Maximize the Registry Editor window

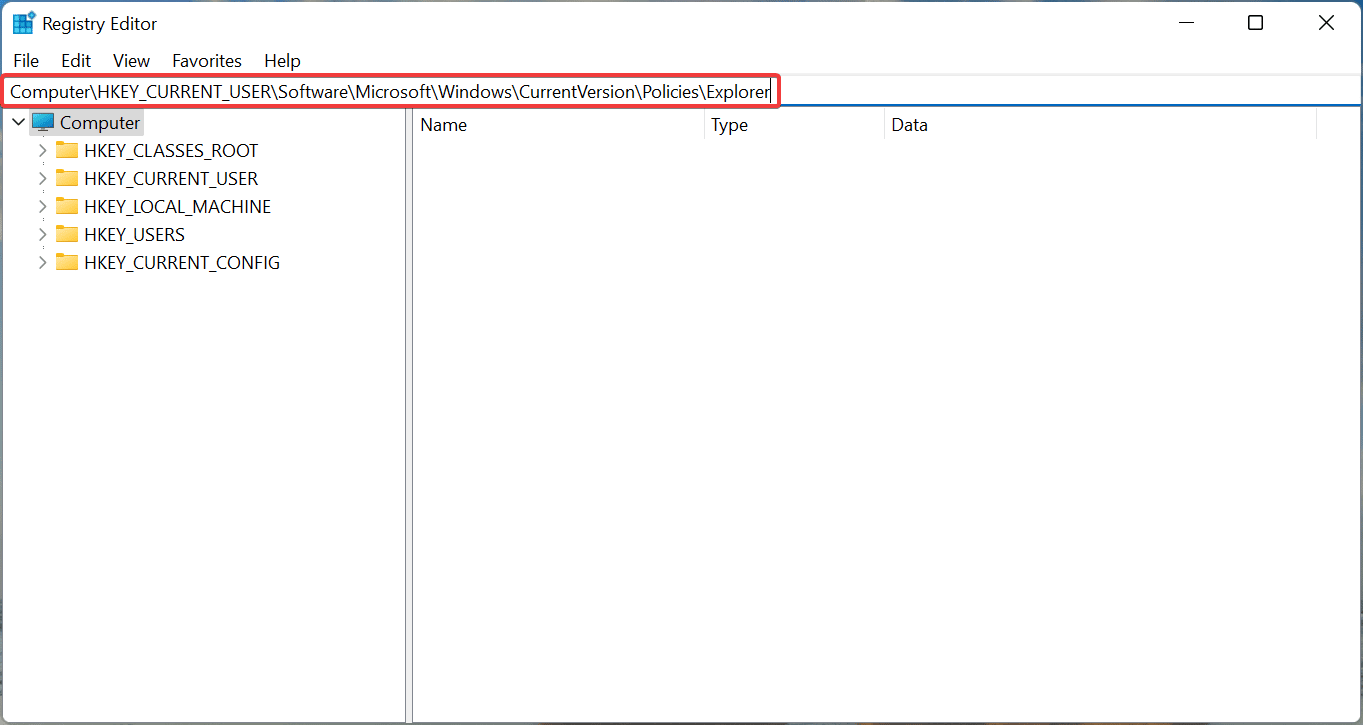[x=1256, y=23]
